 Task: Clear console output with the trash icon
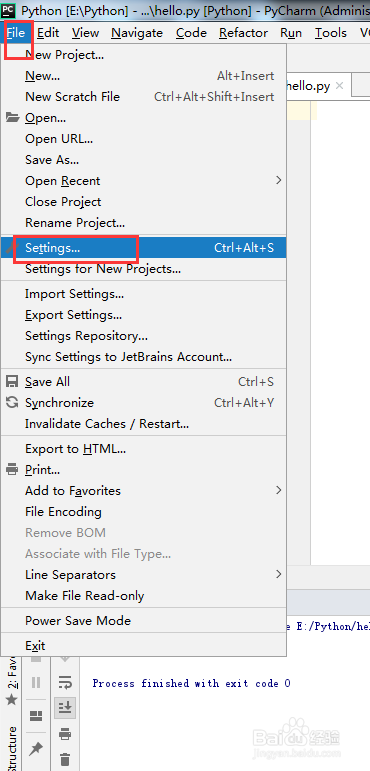pos(65,759)
